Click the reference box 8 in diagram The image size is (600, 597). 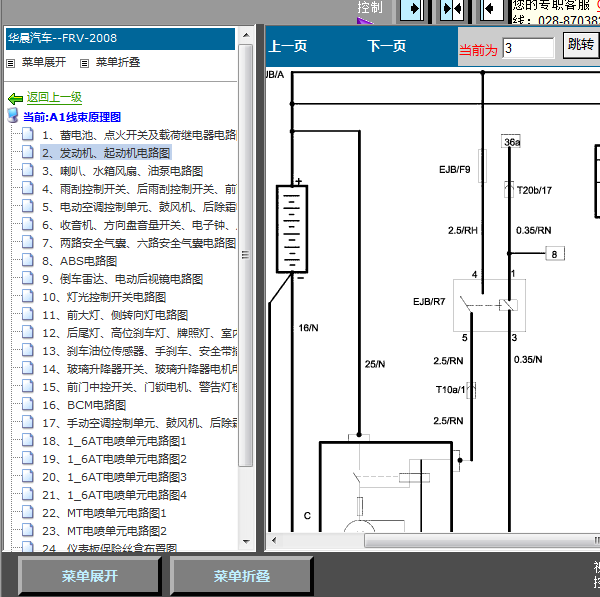click(x=554, y=254)
